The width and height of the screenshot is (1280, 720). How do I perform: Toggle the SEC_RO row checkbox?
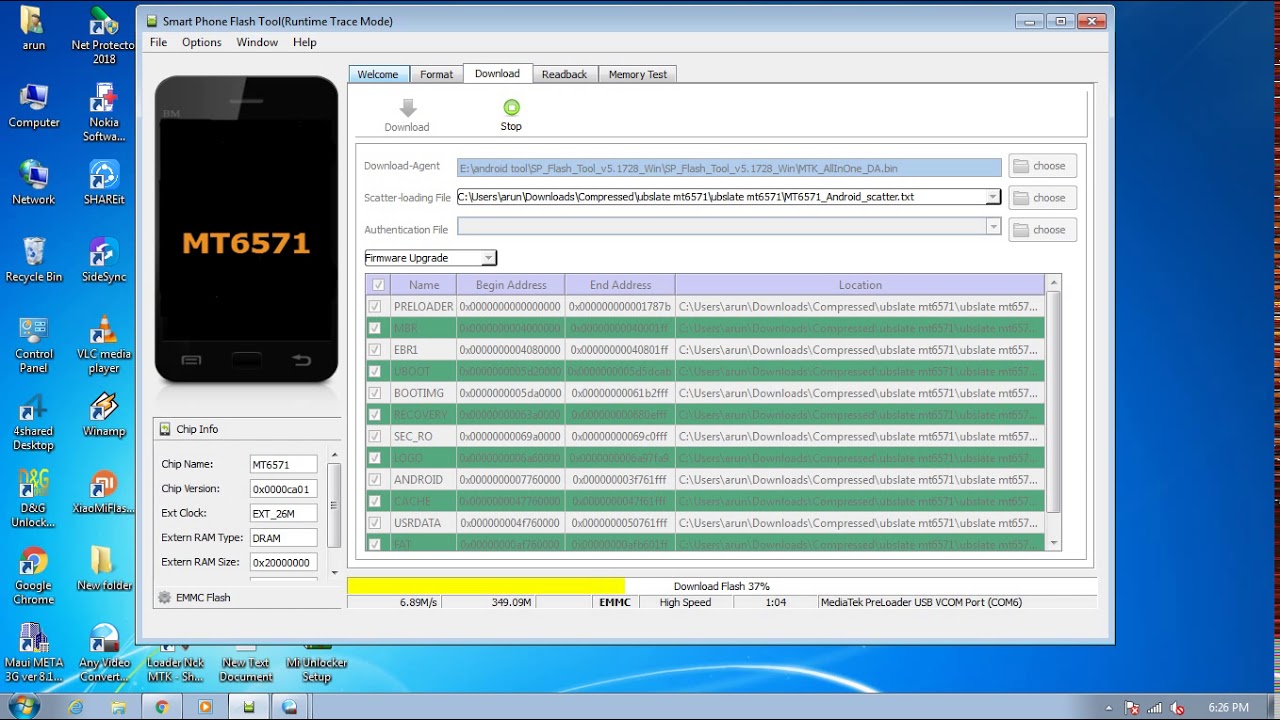pyautogui.click(x=375, y=436)
